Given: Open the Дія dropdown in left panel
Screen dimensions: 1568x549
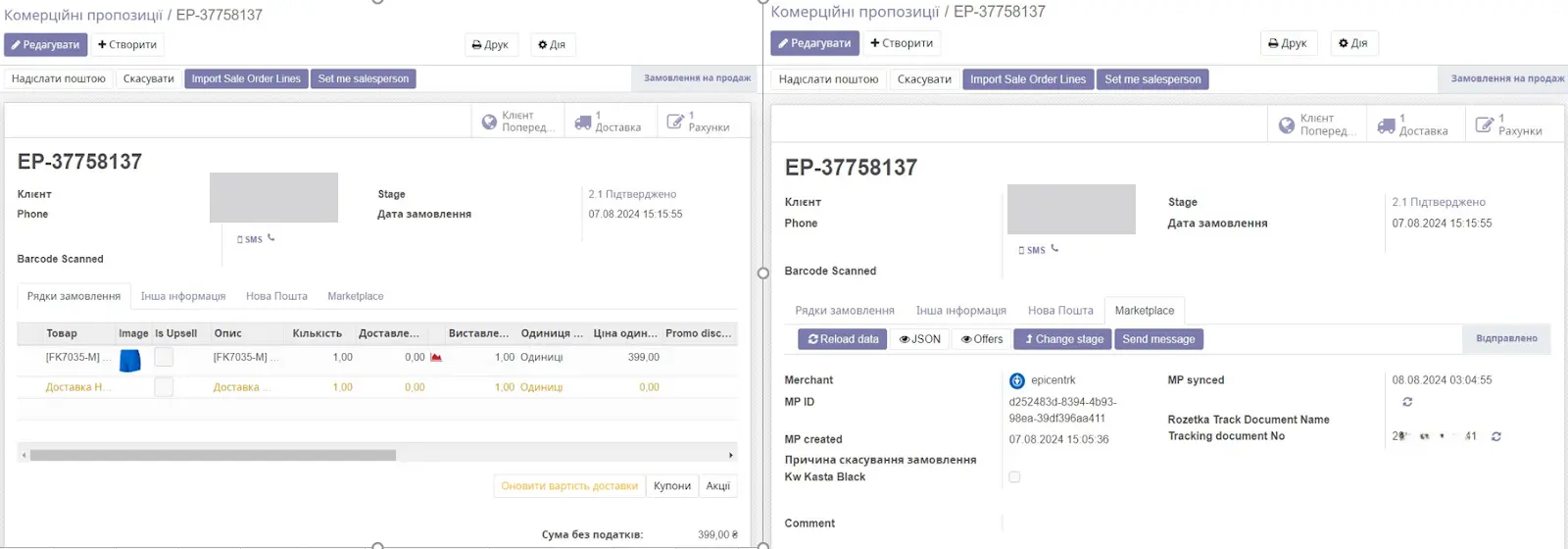Looking at the screenshot, I should 552,45.
